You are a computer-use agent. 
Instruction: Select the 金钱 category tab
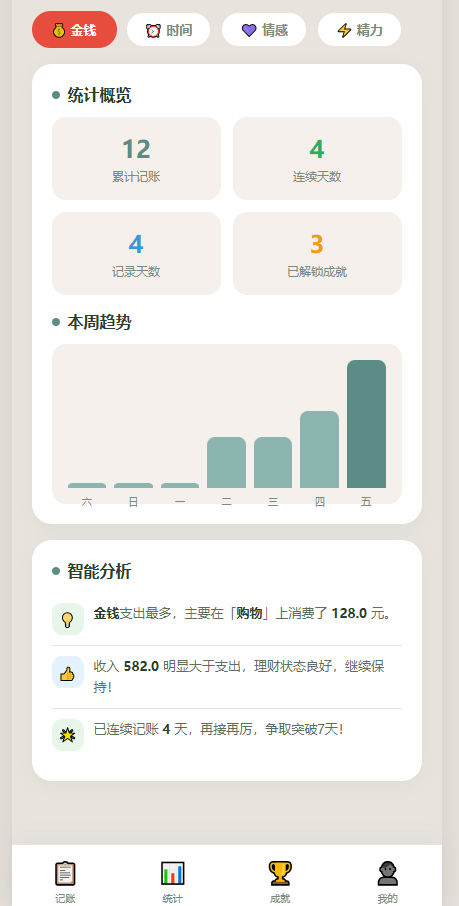[75, 30]
